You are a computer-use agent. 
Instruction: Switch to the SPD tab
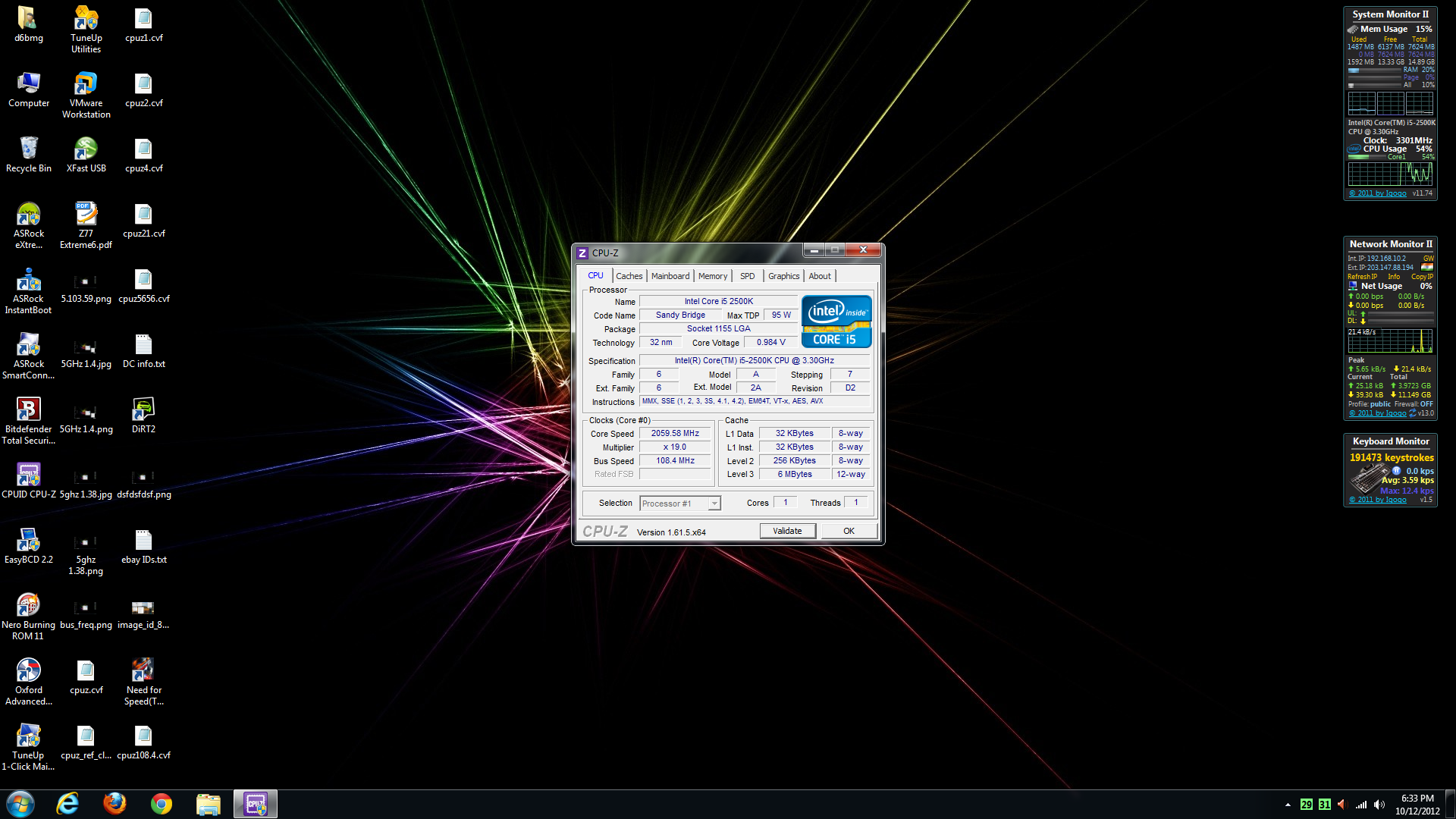(x=747, y=276)
